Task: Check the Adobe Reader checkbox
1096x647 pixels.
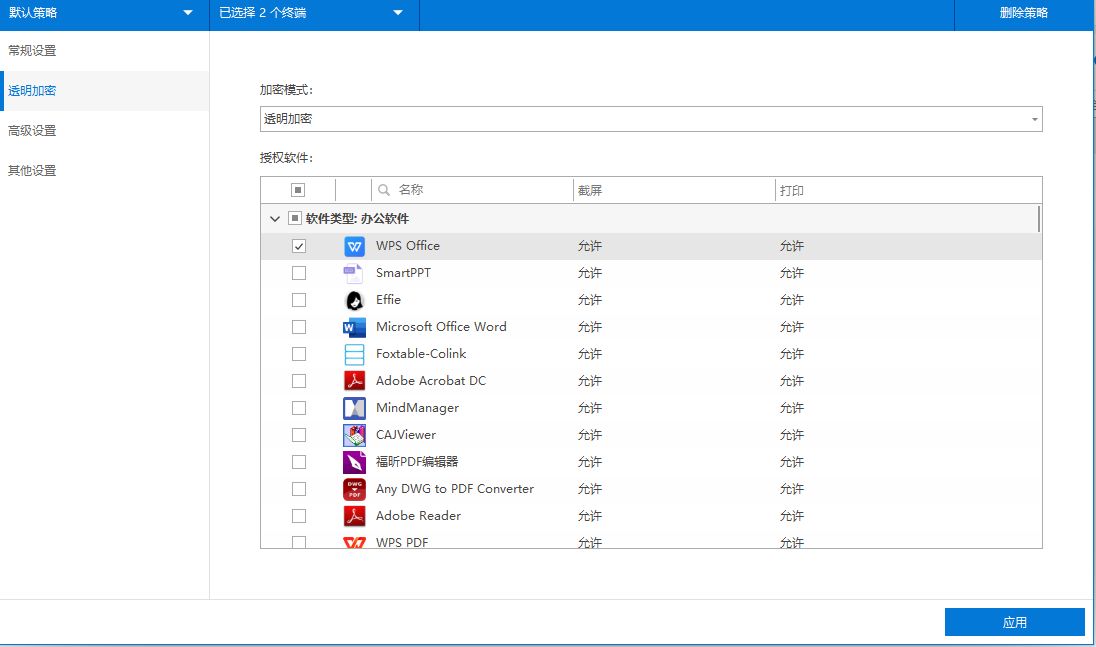Action: [298, 516]
